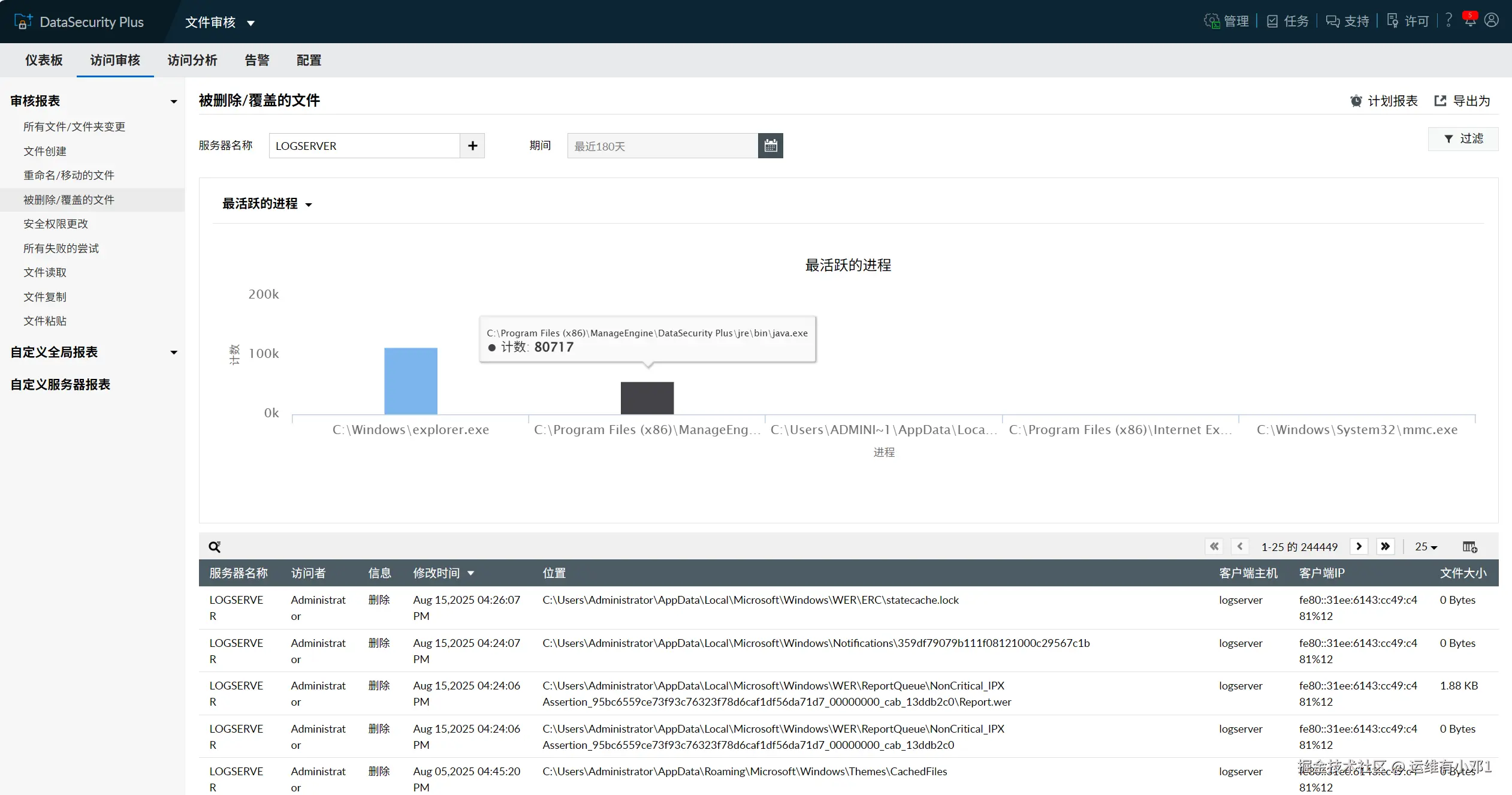Image resolution: width=1512 pixels, height=795 pixels.
Task: Click the calendar icon beside period field
Action: (x=770, y=146)
